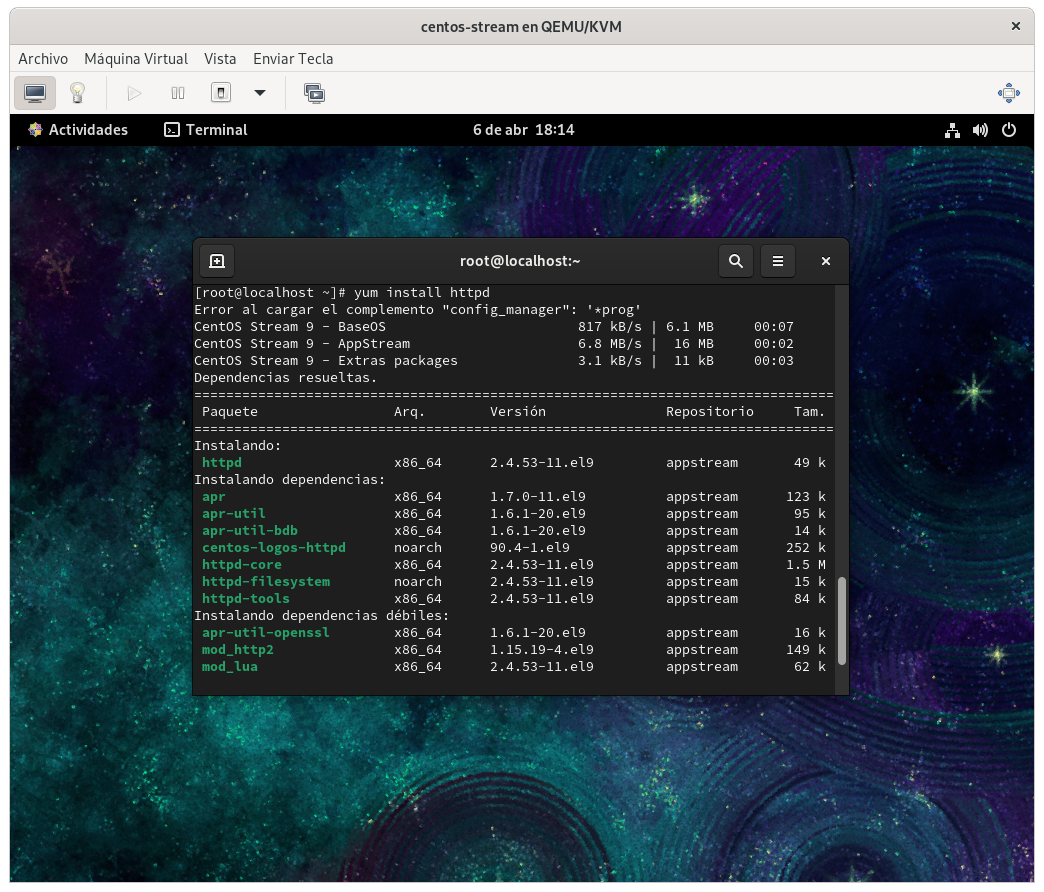Open the Enviar Tecla menu
The width and height of the screenshot is (1044, 892).
point(293,59)
